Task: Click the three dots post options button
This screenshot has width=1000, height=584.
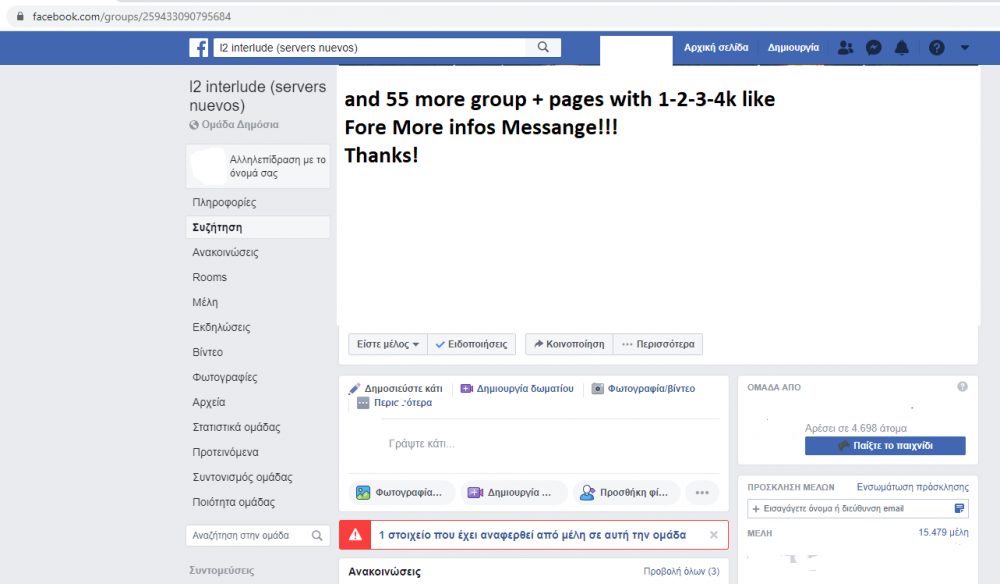Action: tap(702, 492)
